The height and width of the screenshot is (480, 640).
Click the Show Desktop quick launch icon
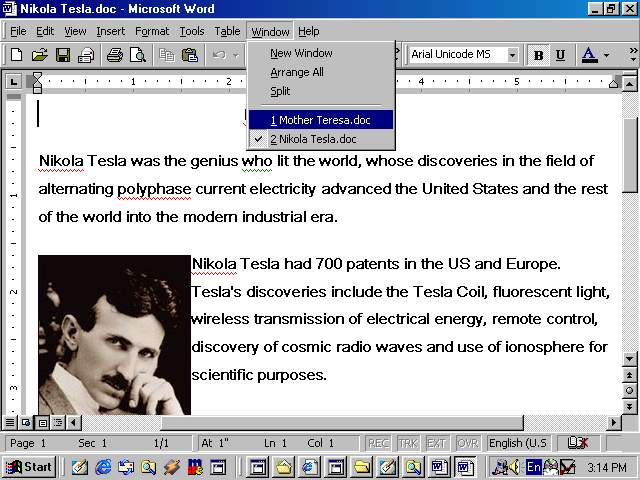(79, 467)
